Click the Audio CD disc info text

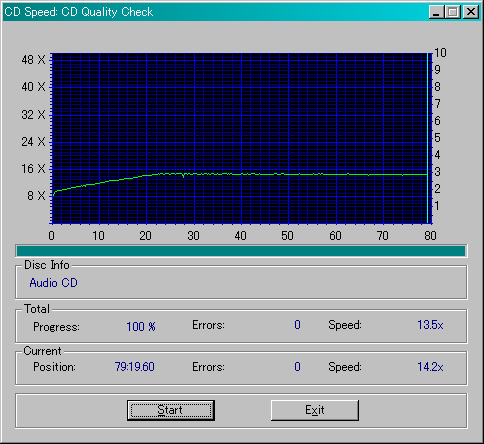pyautogui.click(x=53, y=283)
